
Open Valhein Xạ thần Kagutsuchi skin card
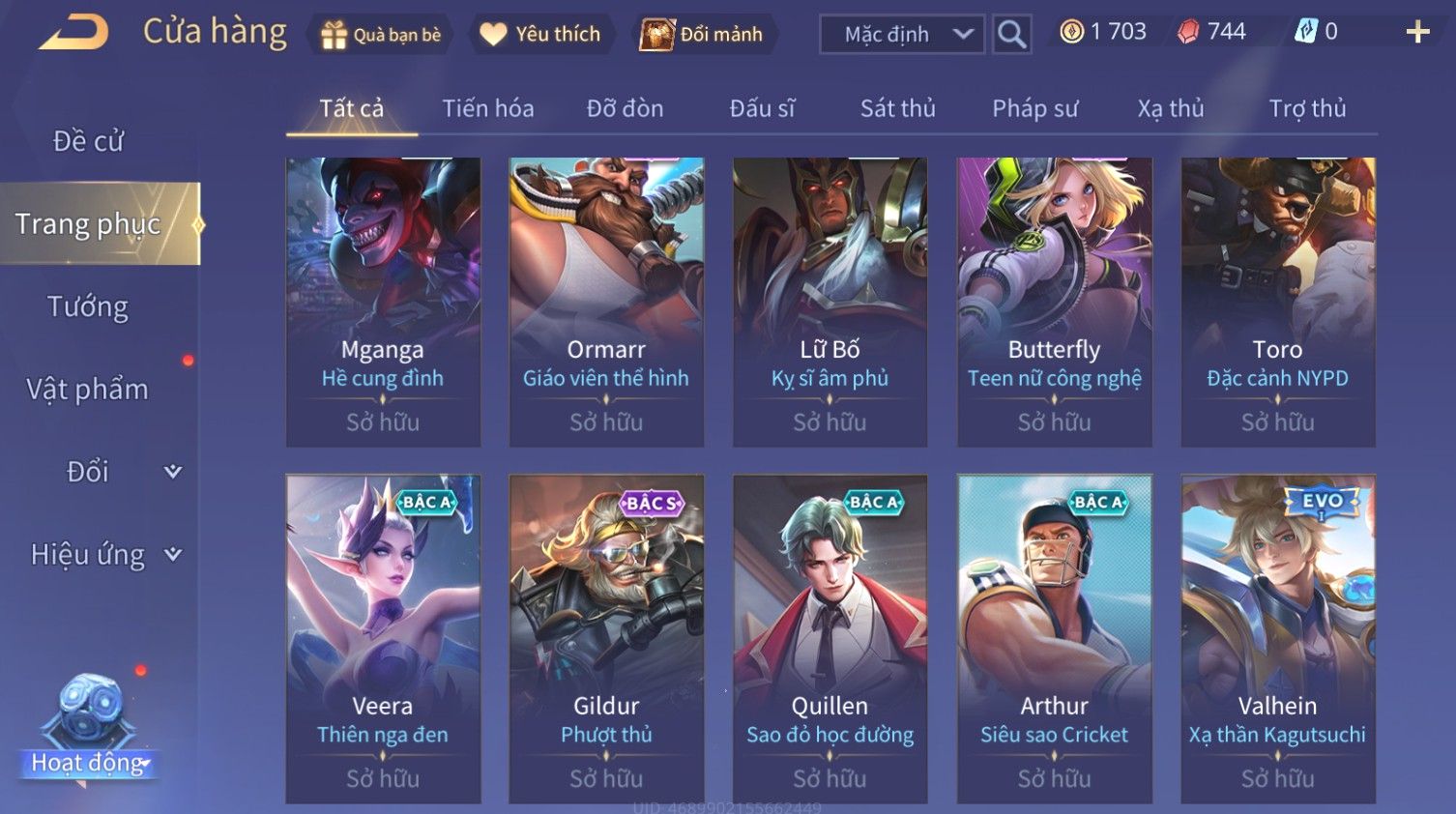click(x=1277, y=638)
